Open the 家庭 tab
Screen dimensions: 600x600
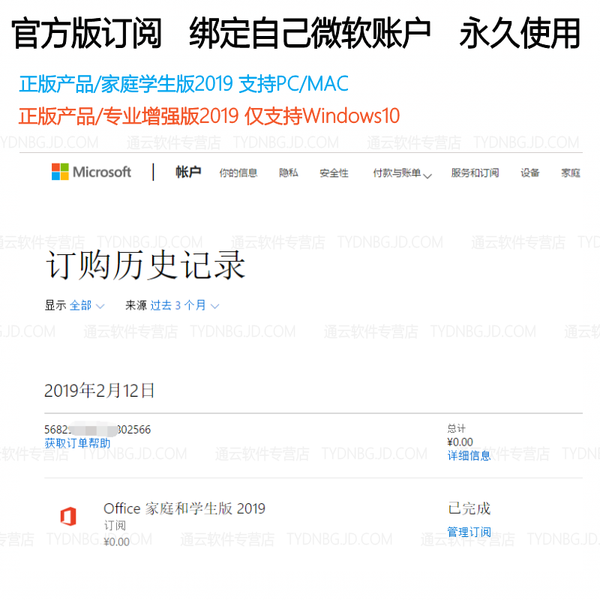coord(571,173)
